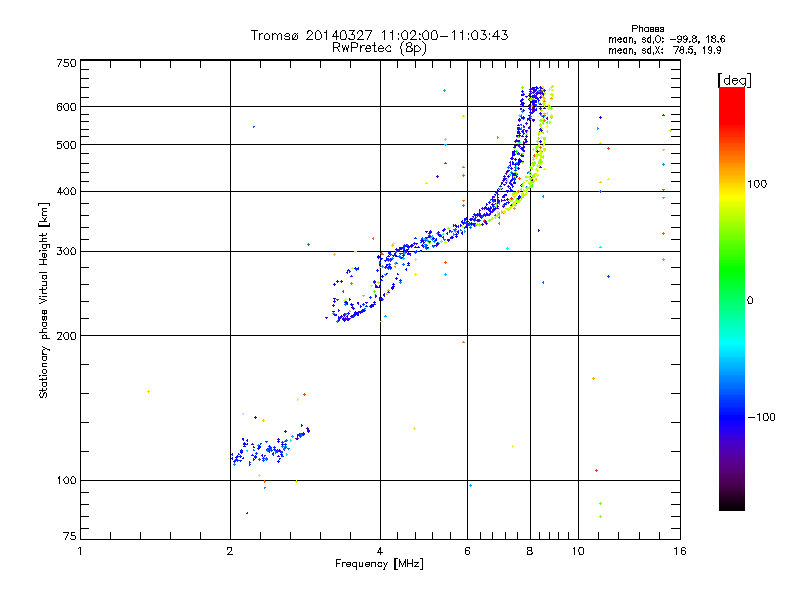Click the blue E-layer trace near 110 km

pos(269,448)
